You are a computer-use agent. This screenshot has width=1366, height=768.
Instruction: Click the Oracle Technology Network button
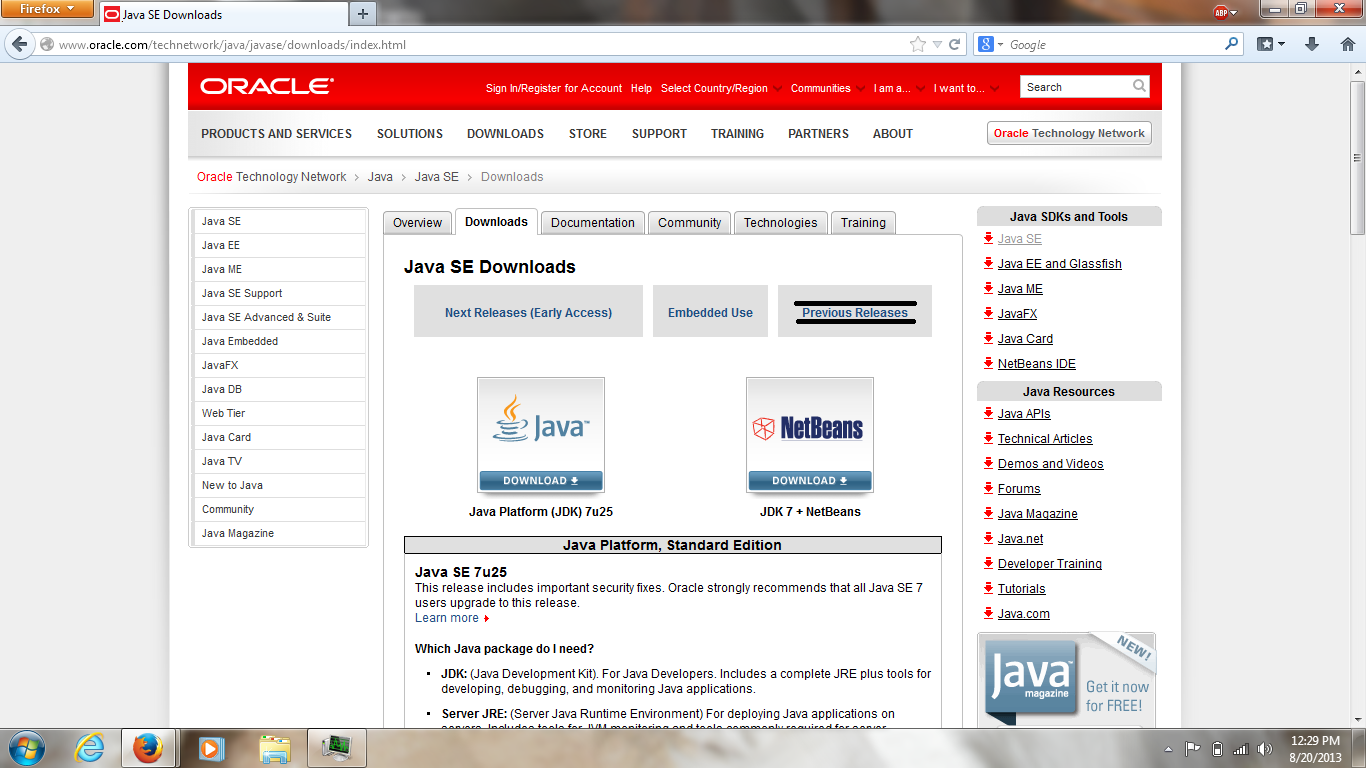(x=1069, y=133)
